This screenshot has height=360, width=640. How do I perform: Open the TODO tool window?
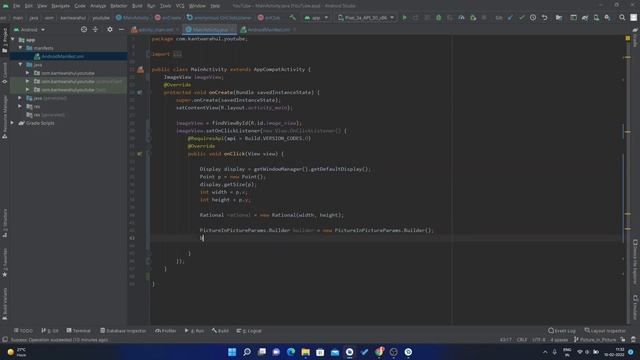23,331
